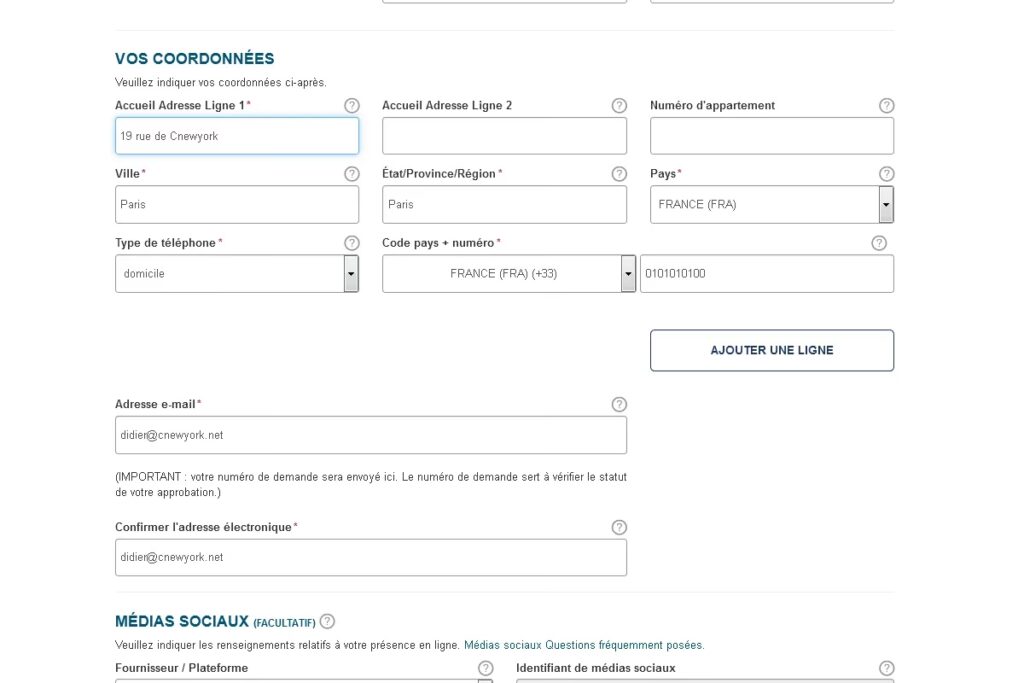1024x683 pixels.
Task: Click Type de téléphone help icon
Action: (x=351, y=243)
